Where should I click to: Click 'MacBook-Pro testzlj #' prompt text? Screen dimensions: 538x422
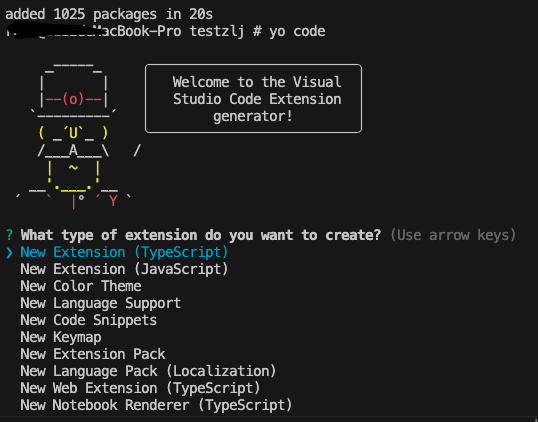tap(177, 32)
